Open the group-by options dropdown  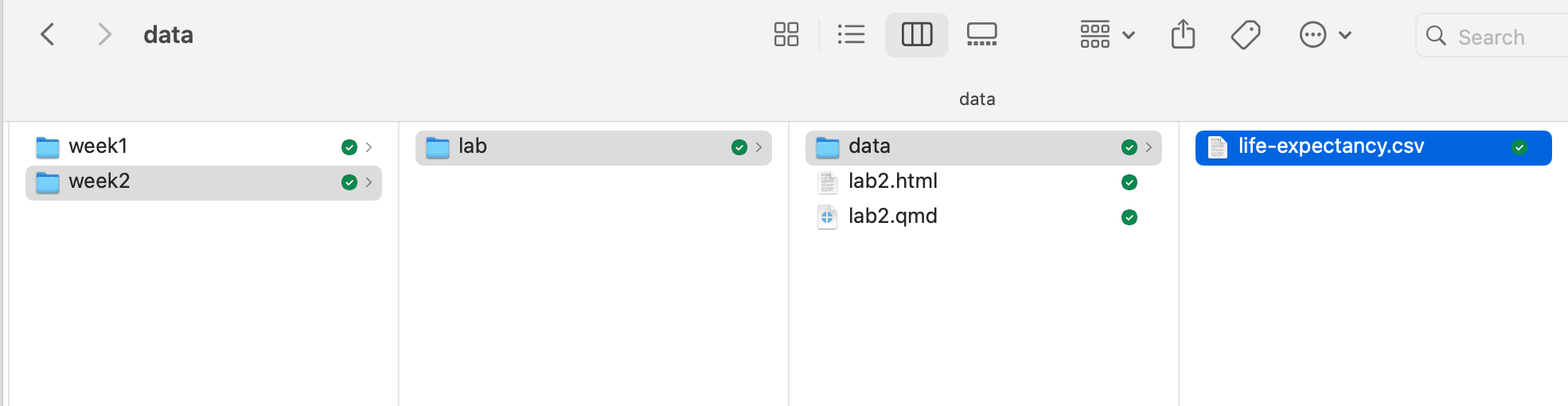1106,35
